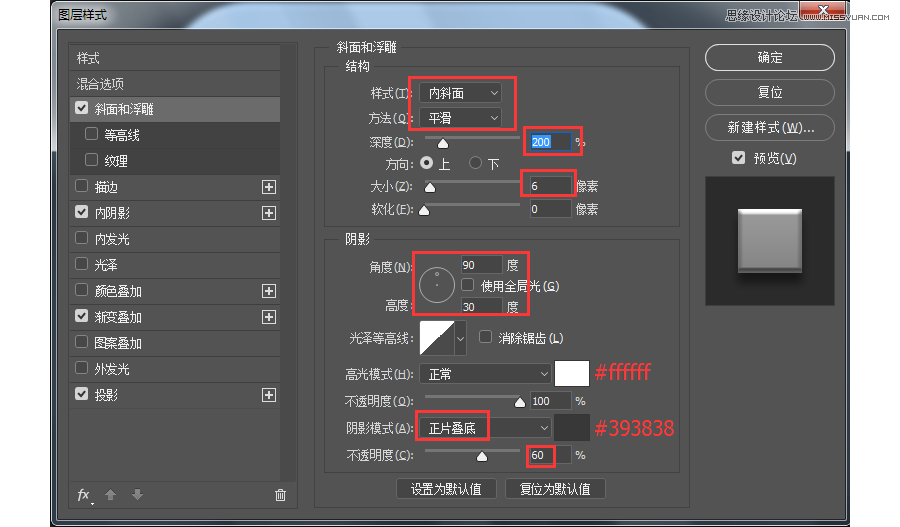This screenshot has height=527, width=900.
Task: Move effect down with the down arrow
Action: pos(137,494)
